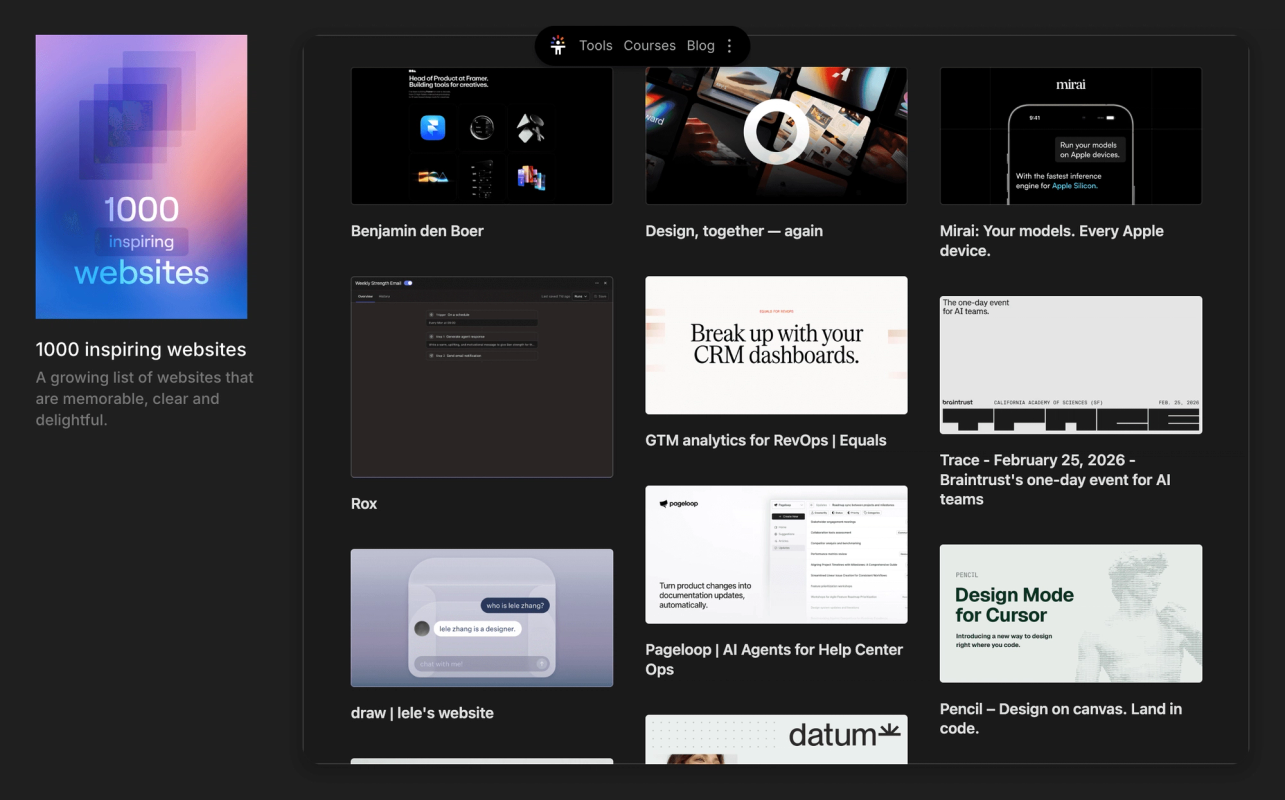The image size is (1285, 800).
Task: Open the 1000 inspiring websites cover image
Action: point(141,177)
